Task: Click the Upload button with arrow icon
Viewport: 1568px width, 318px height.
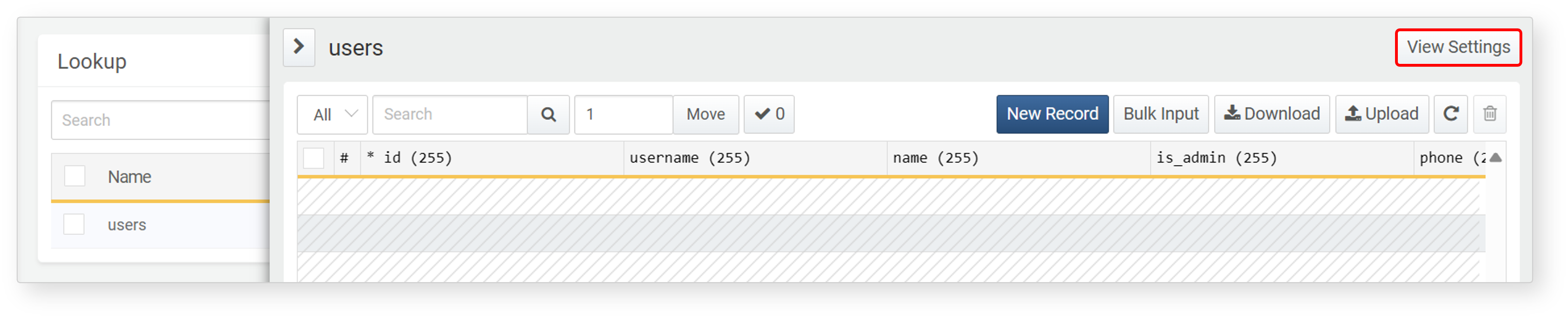Action: pos(1381,114)
